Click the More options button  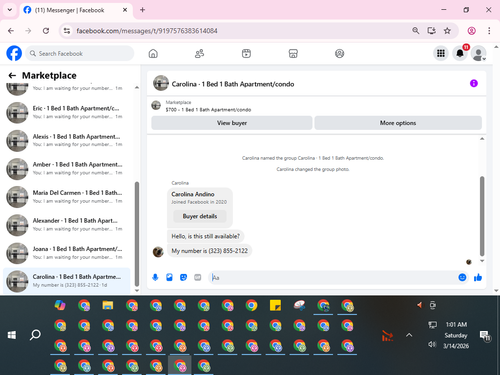pyautogui.click(x=398, y=123)
